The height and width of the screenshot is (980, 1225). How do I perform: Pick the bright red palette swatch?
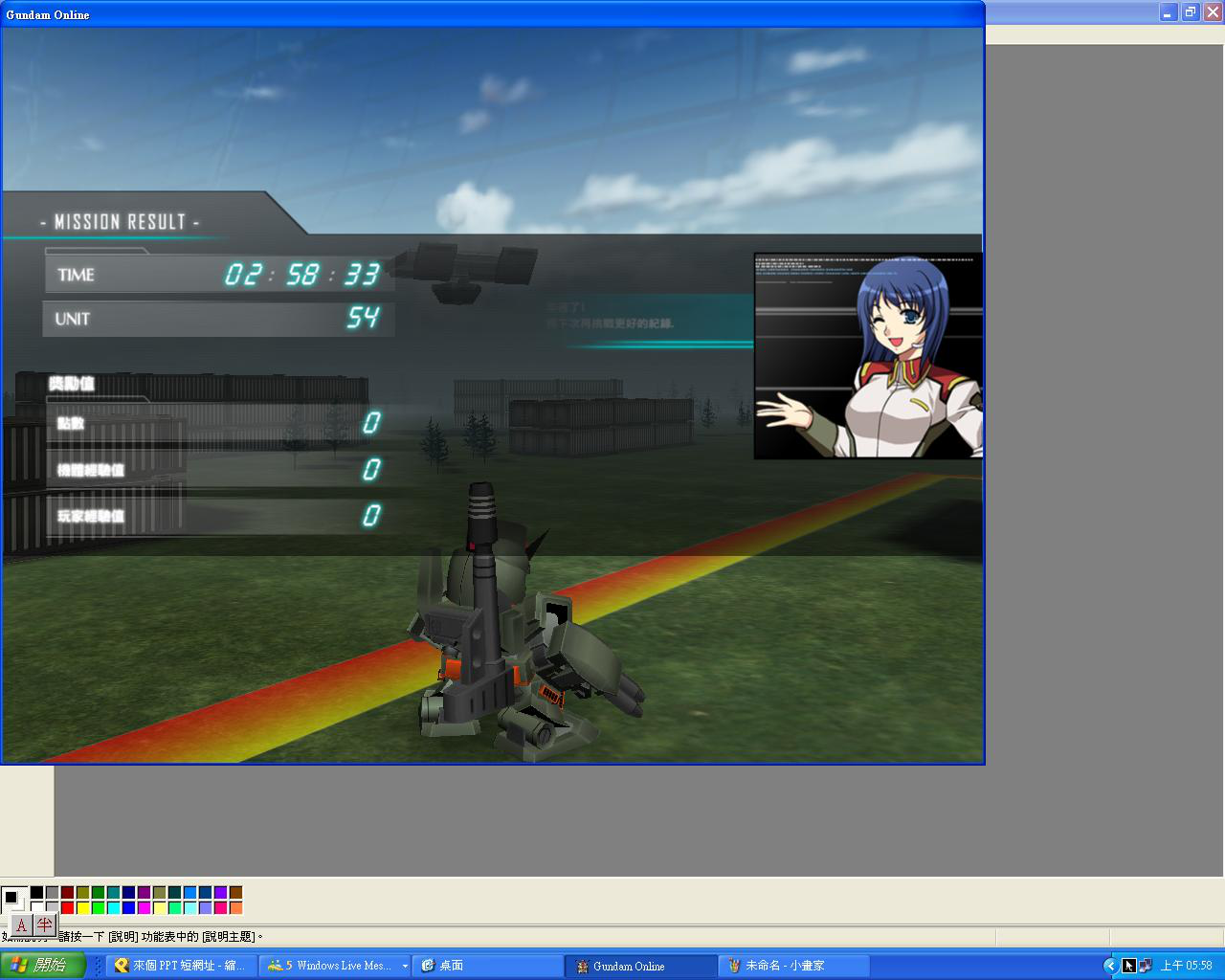click(67, 907)
